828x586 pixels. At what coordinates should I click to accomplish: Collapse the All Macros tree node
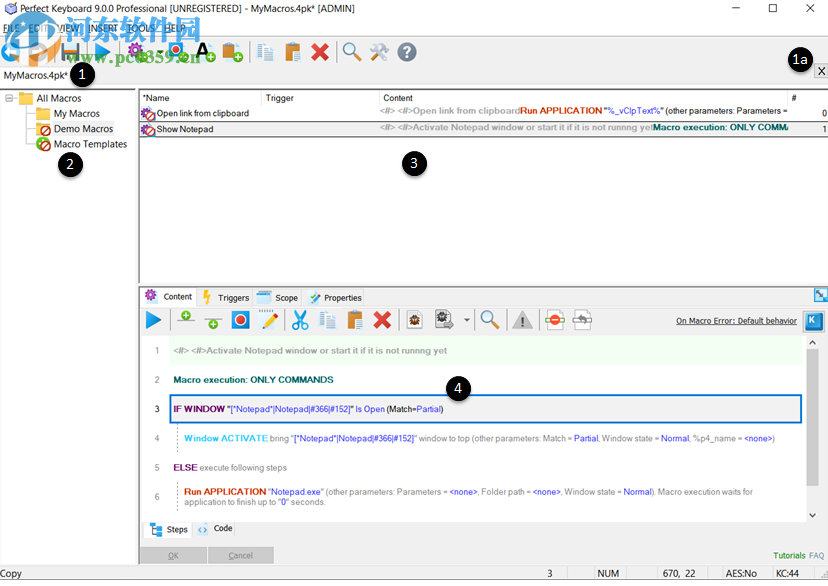pos(9,98)
